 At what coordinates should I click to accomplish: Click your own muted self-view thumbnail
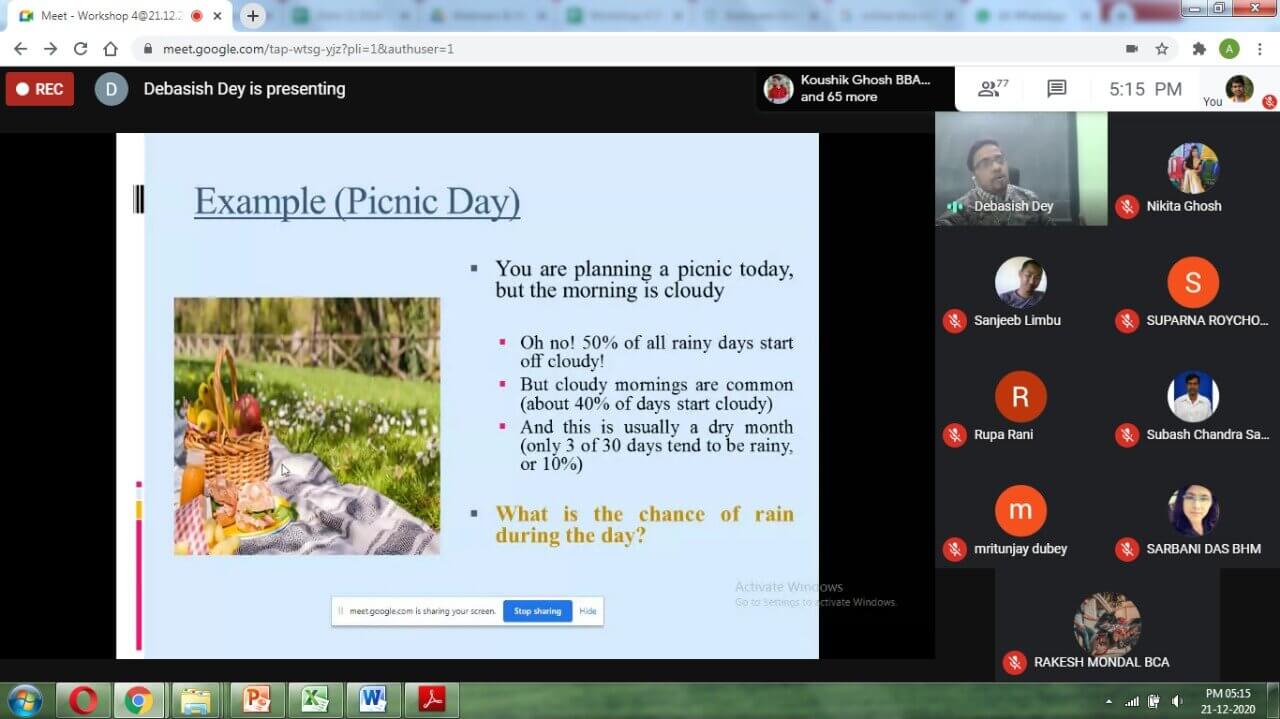pyautogui.click(x=1240, y=90)
